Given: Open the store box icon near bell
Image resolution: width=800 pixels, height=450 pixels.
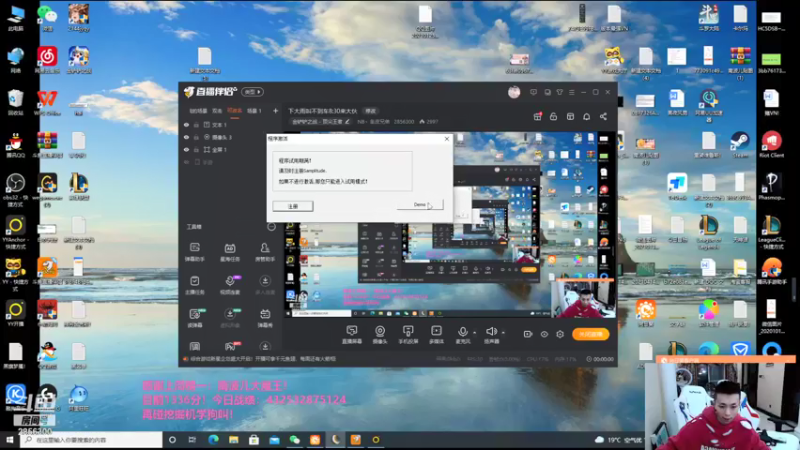Looking at the screenshot, I should pyautogui.click(x=570, y=117).
